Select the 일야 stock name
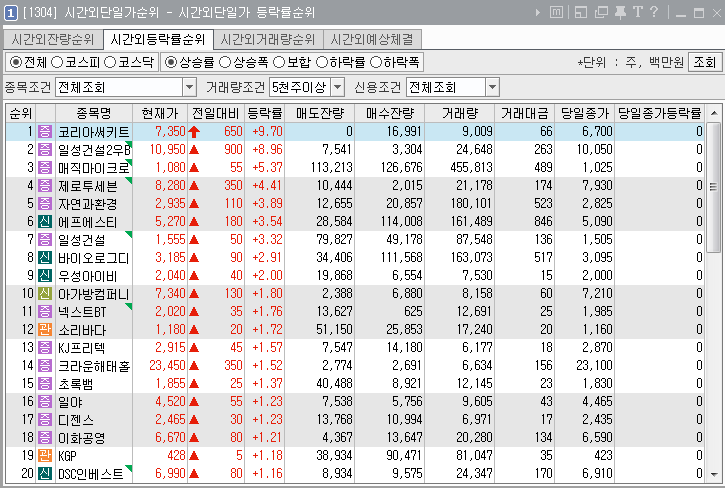 pyautogui.click(x=70, y=402)
